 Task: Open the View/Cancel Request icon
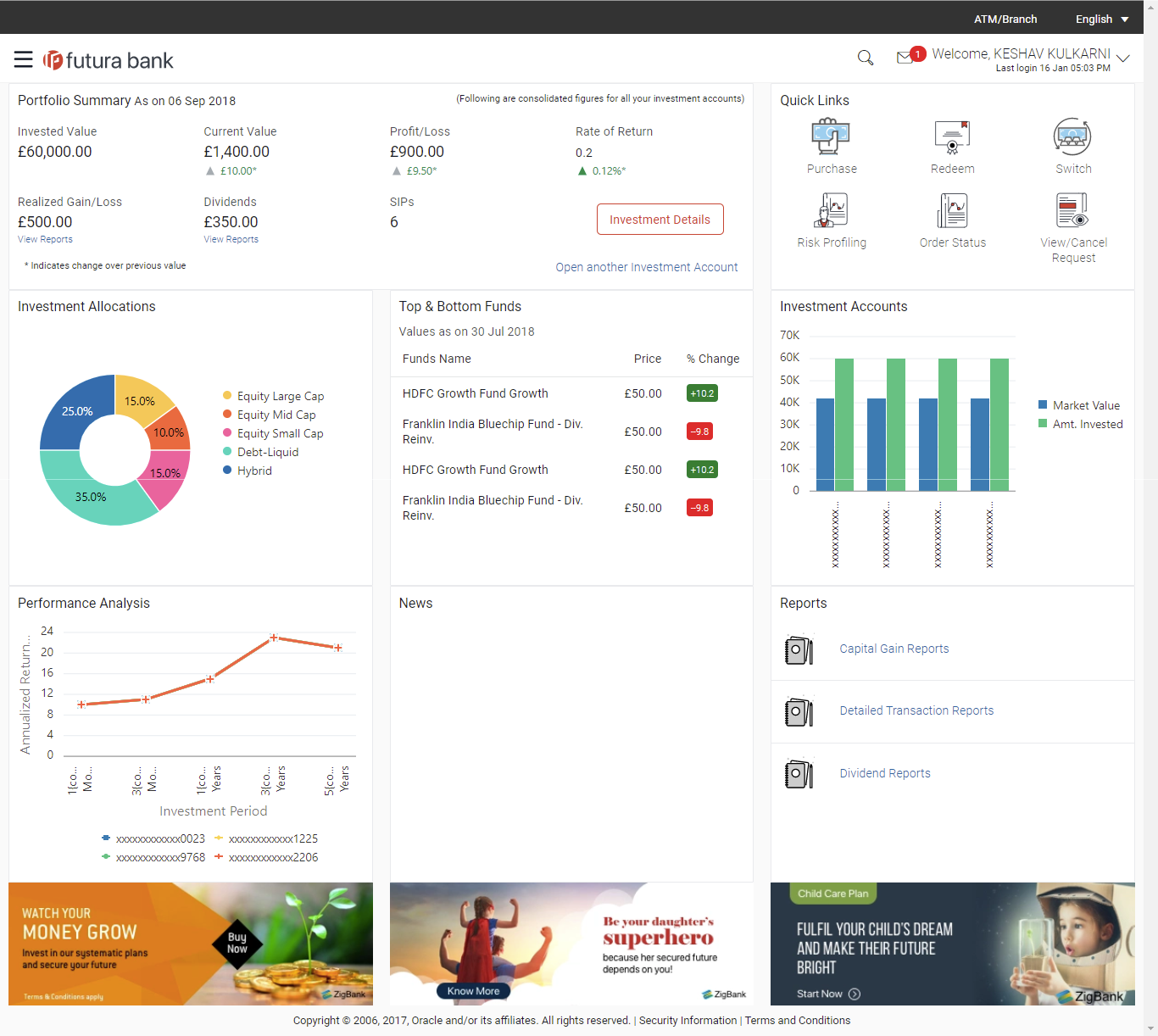point(1072,210)
